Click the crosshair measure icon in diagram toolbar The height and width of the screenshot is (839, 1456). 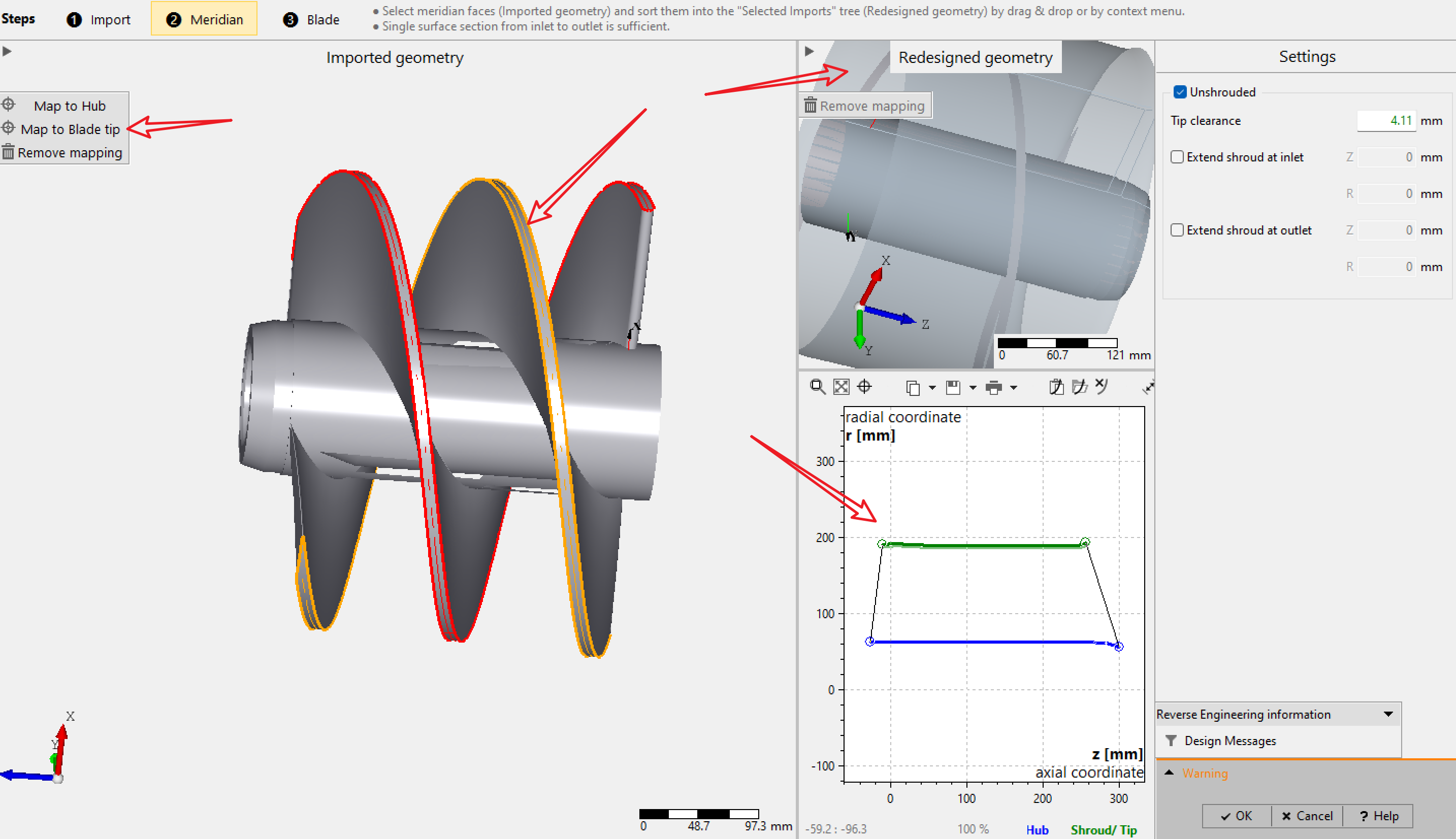tap(864, 387)
